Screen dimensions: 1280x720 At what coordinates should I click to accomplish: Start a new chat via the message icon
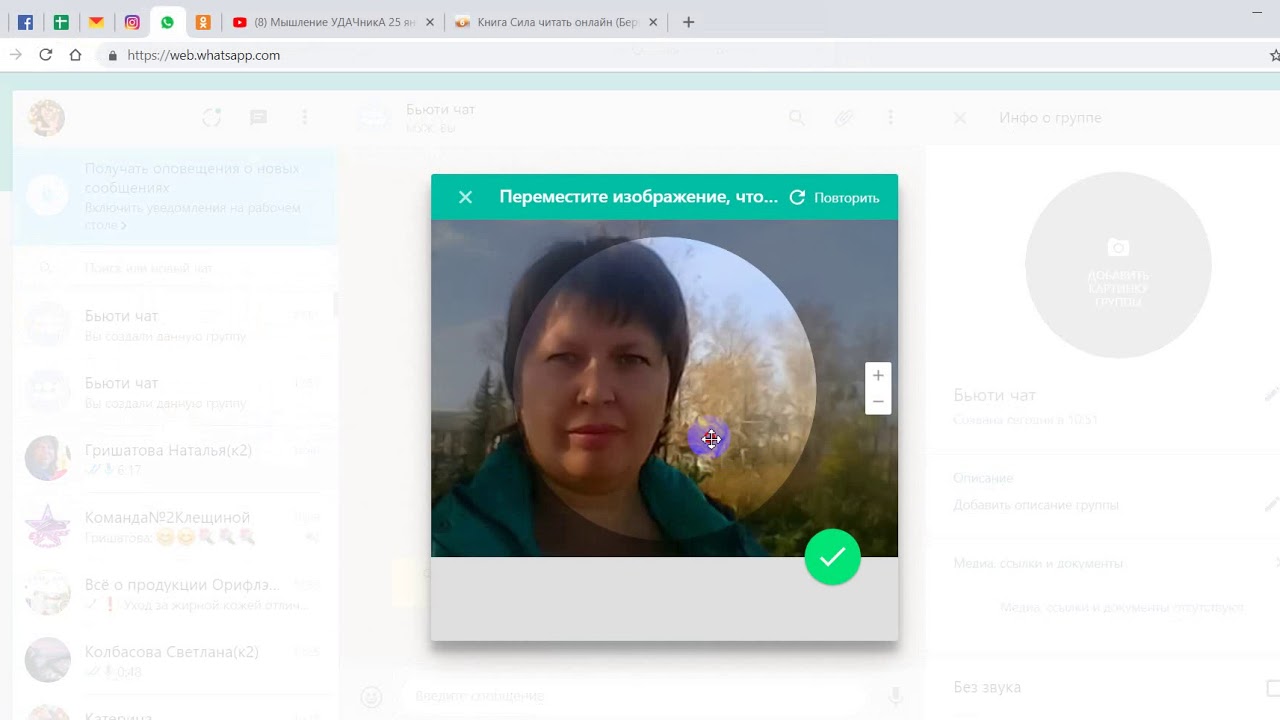(x=258, y=118)
